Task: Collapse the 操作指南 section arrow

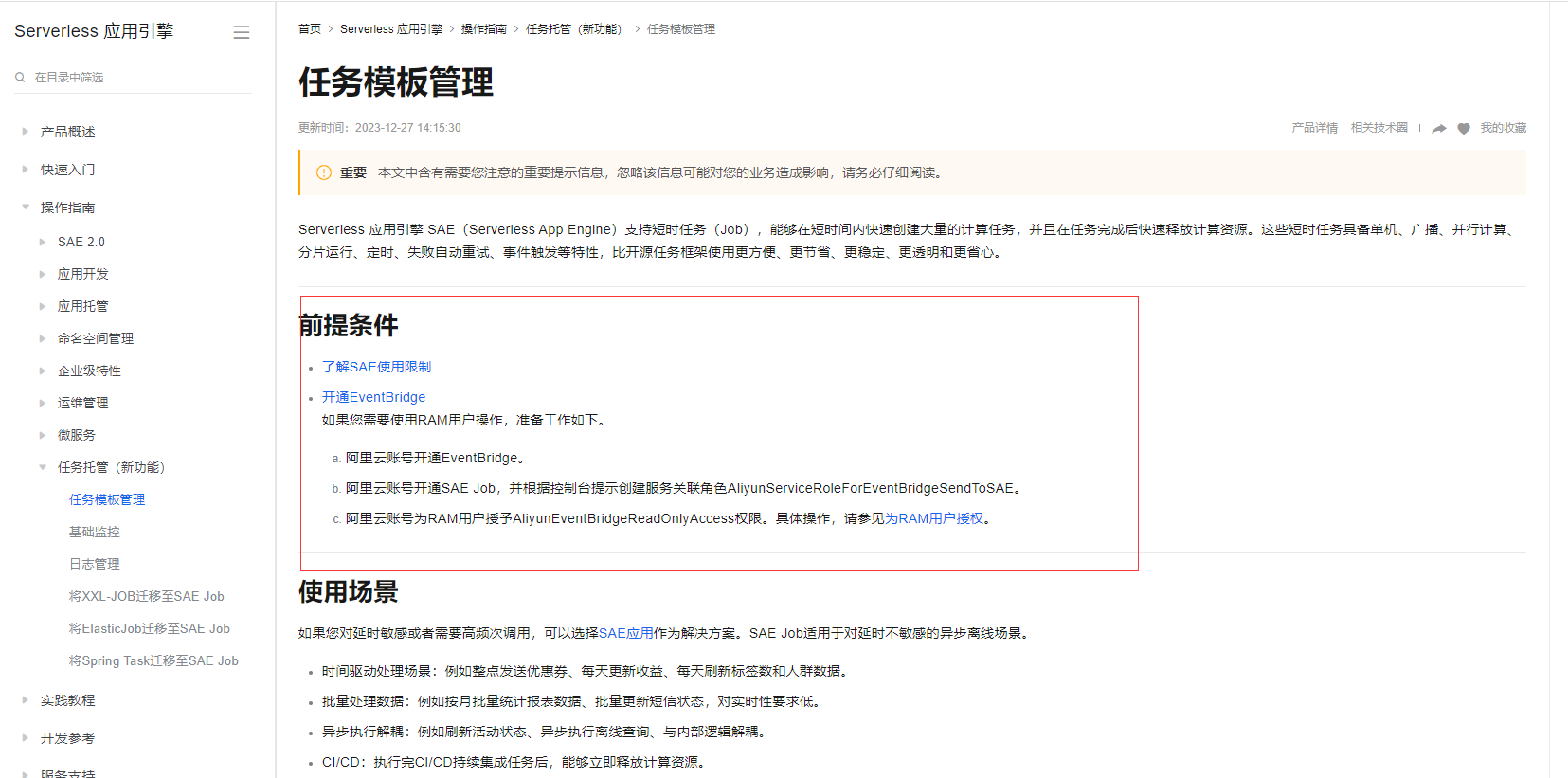Action: click(x=25, y=208)
